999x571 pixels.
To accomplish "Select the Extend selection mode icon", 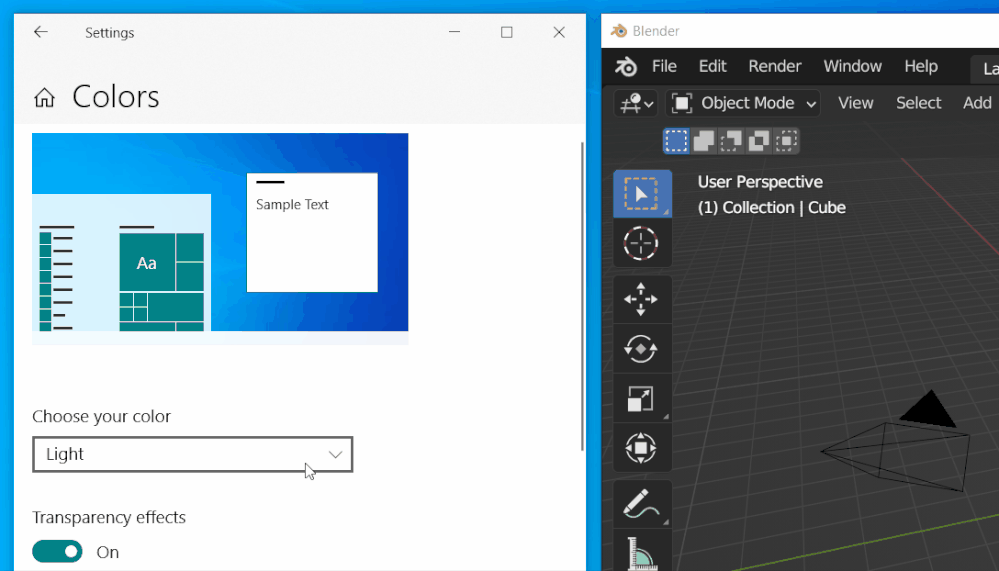I will 704,141.
